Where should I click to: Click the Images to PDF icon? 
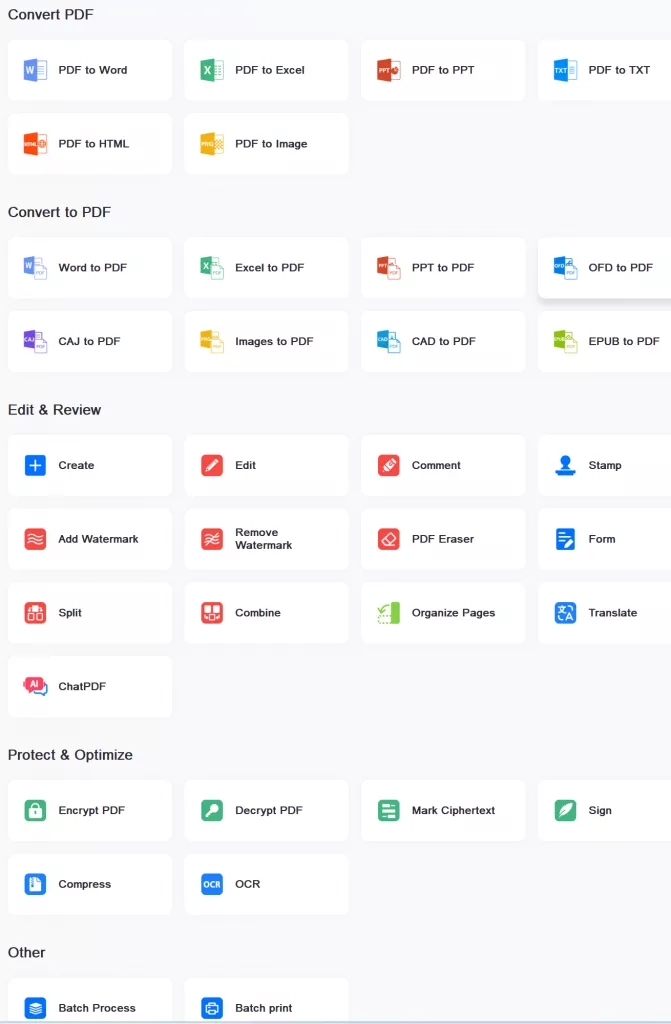tap(212, 342)
